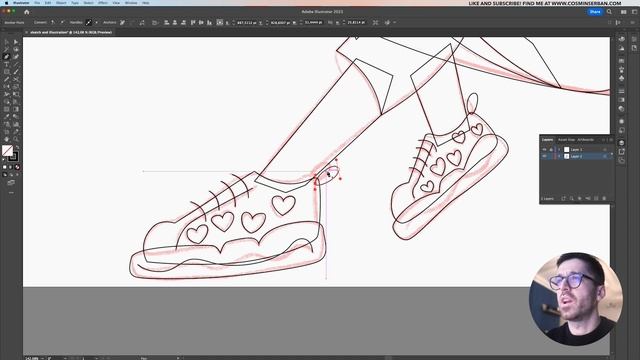Close the sketch and illustration document tab
Viewport: 640px width, 360px height.
(27, 32)
